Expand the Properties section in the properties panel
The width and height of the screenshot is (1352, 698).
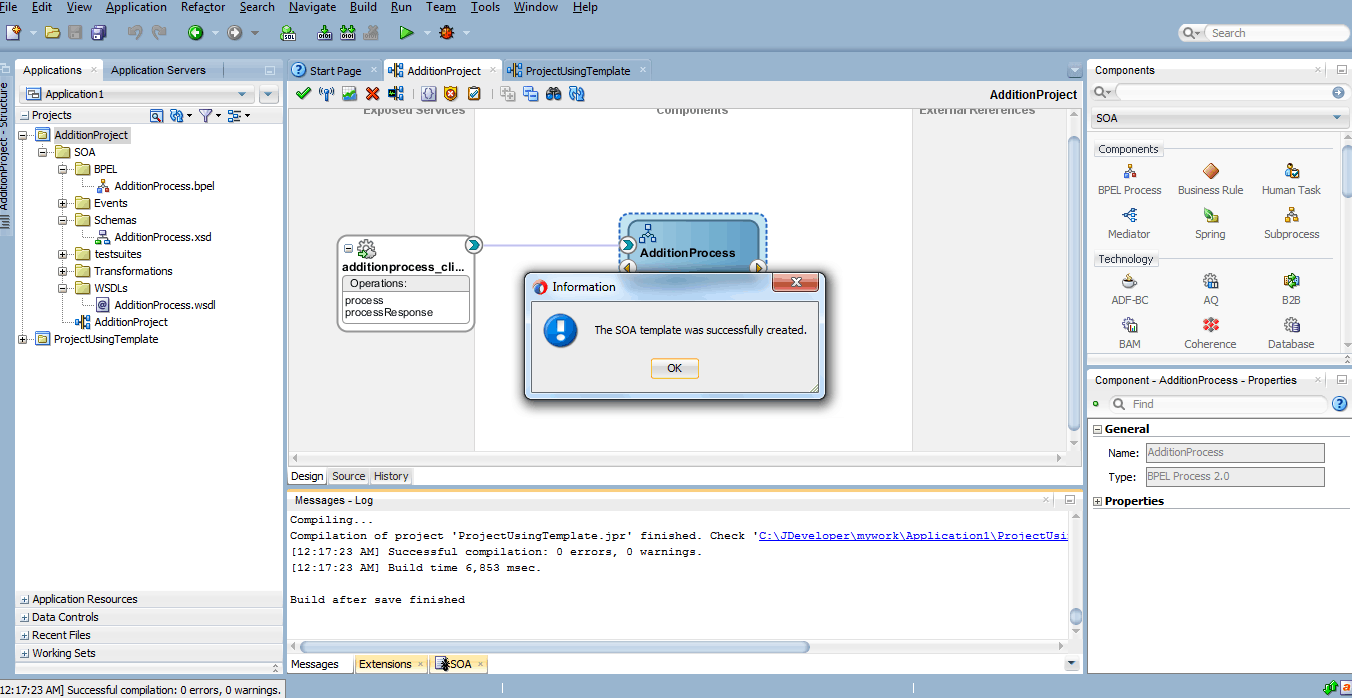pyautogui.click(x=1098, y=501)
